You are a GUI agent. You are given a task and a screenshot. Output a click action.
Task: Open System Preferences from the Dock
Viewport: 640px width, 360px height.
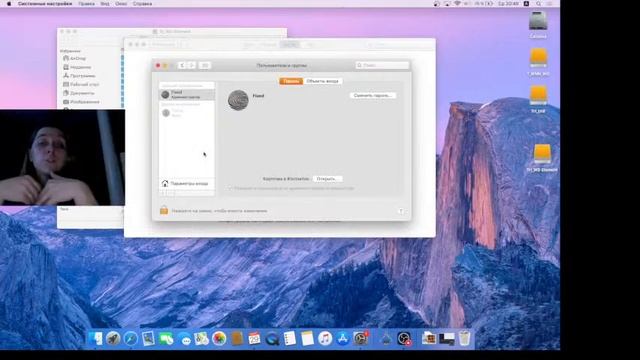(x=361, y=338)
